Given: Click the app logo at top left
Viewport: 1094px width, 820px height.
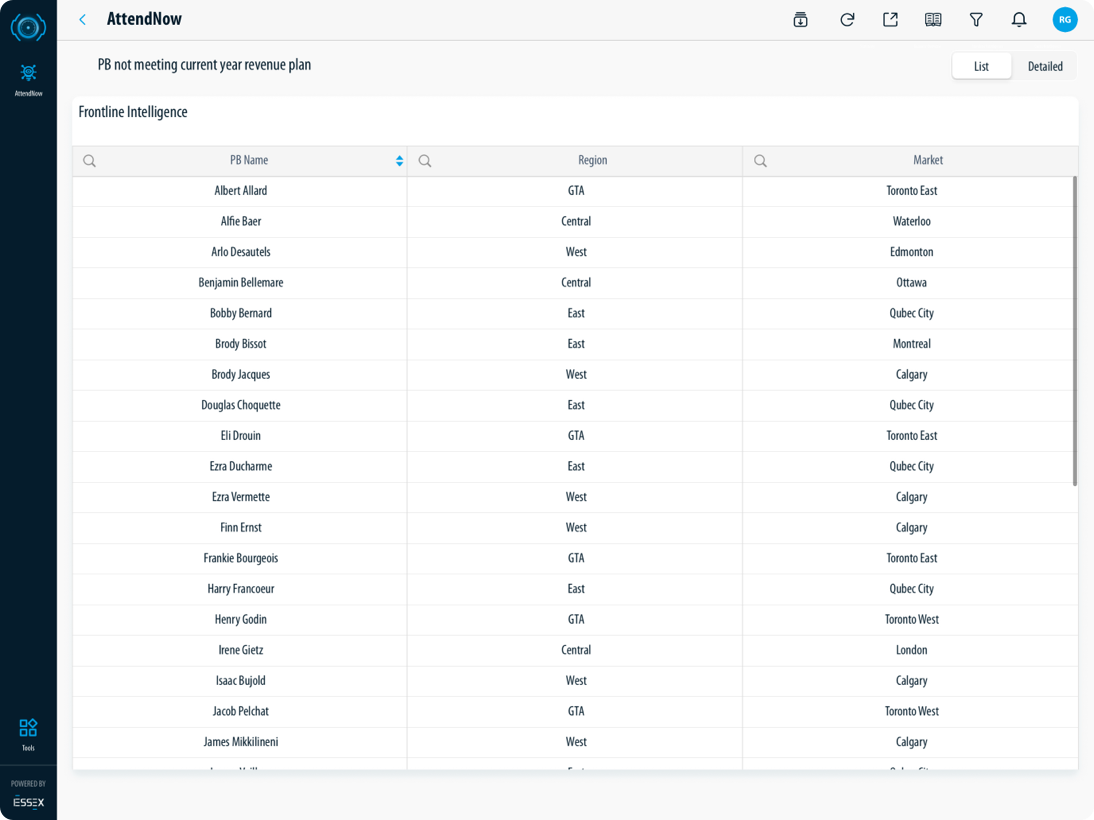Looking at the screenshot, I should click(x=28, y=27).
